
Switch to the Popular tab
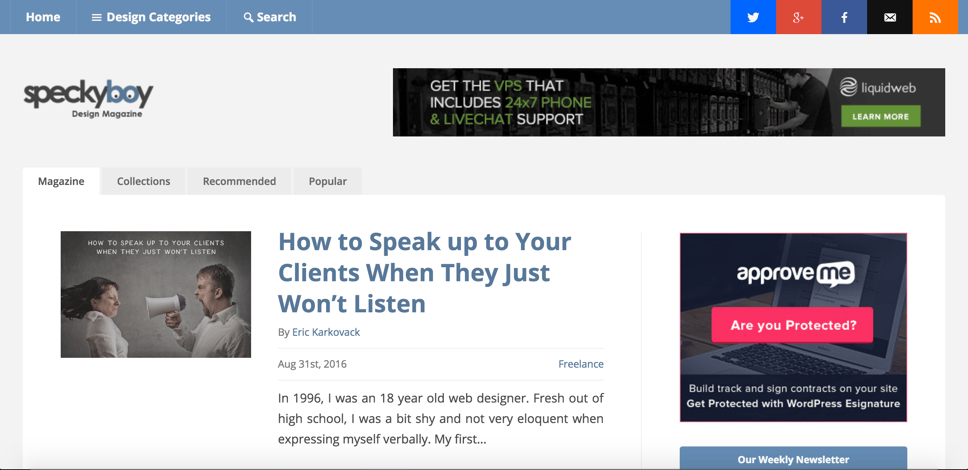click(327, 181)
